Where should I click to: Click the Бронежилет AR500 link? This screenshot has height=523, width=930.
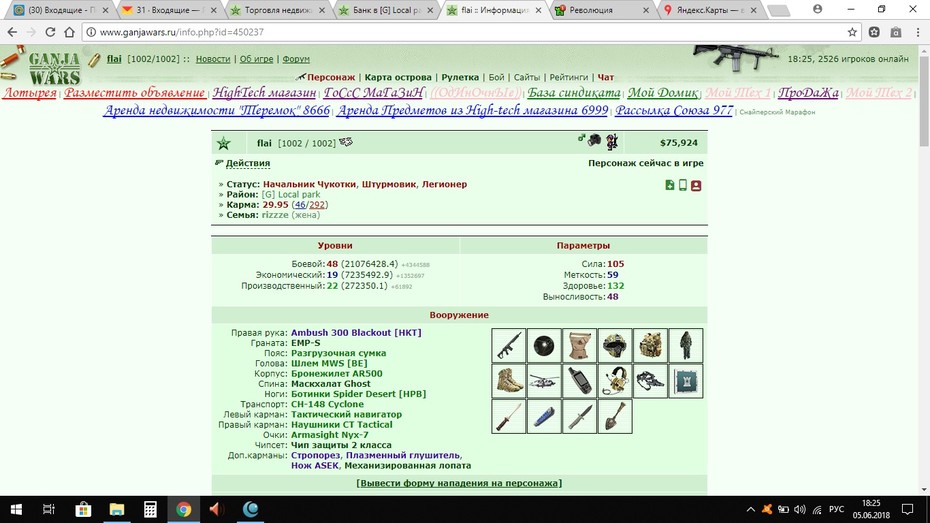coord(336,374)
